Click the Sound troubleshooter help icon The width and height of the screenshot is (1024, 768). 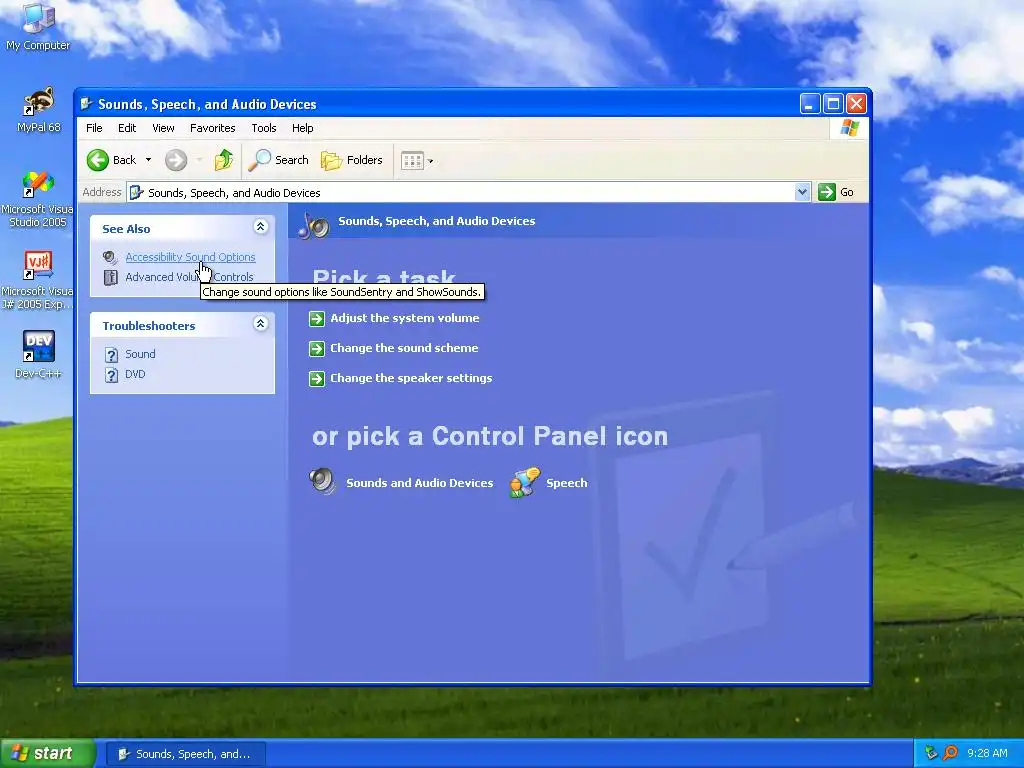click(112, 355)
